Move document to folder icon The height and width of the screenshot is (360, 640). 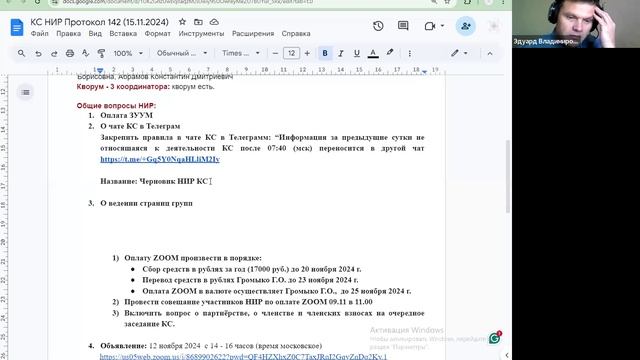click(198, 22)
